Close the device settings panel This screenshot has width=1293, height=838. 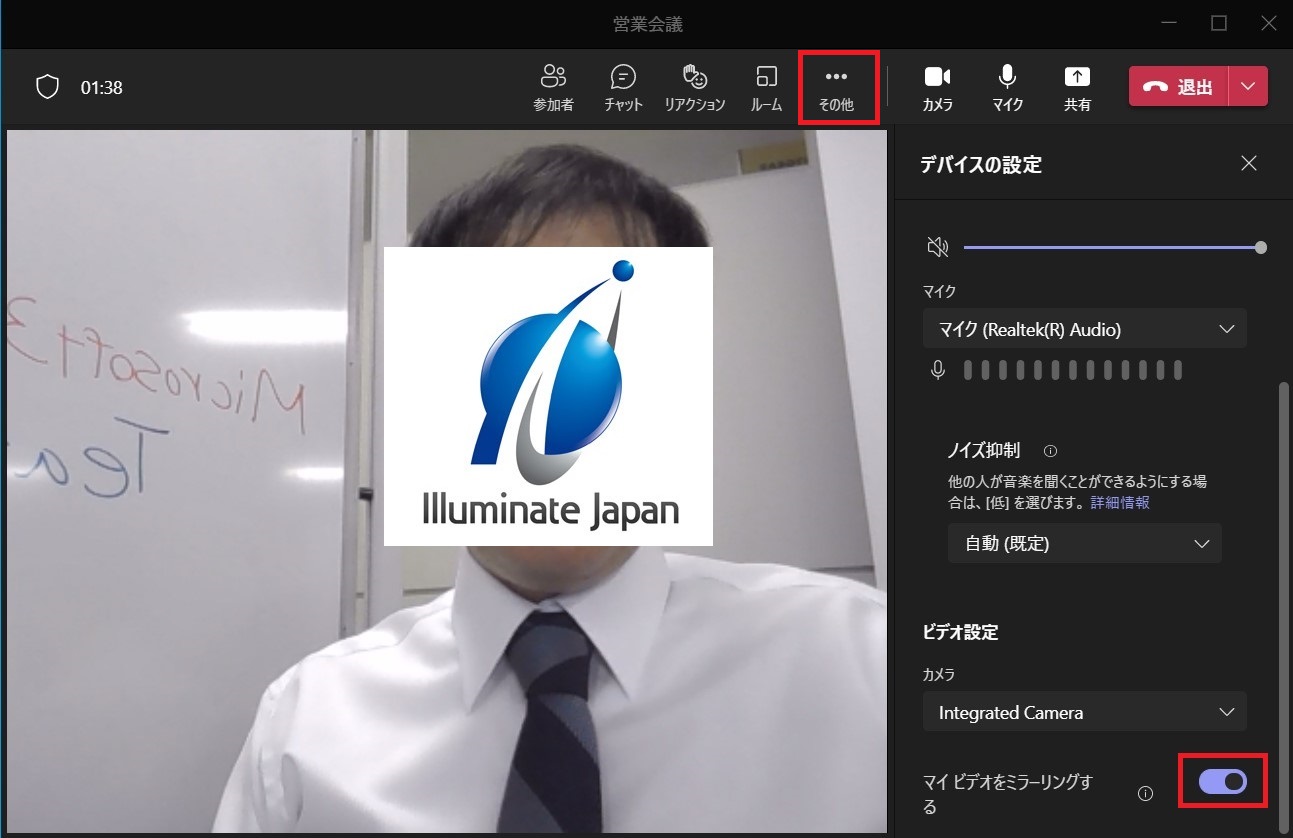(1248, 163)
